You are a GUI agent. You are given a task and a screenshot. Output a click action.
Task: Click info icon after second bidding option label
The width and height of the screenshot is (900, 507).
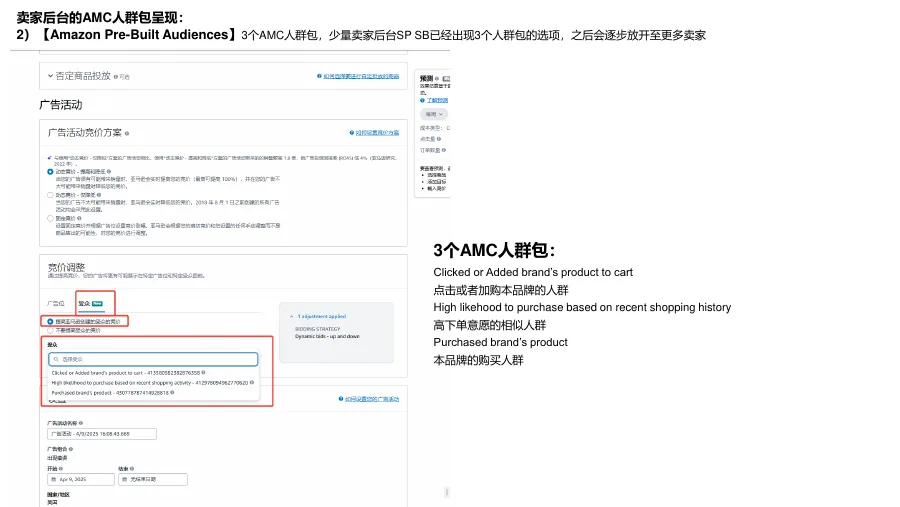click(x=99, y=195)
